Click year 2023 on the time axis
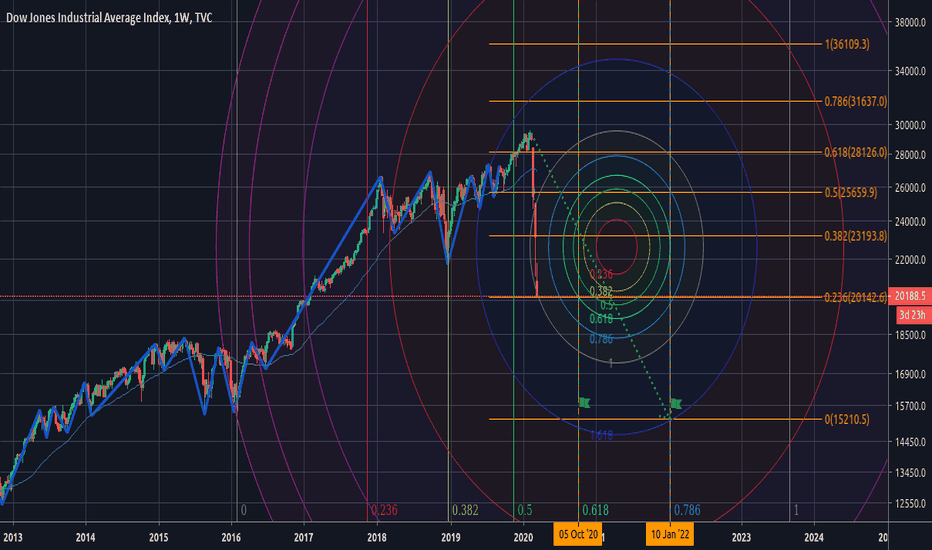The width and height of the screenshot is (932, 550). (x=741, y=538)
